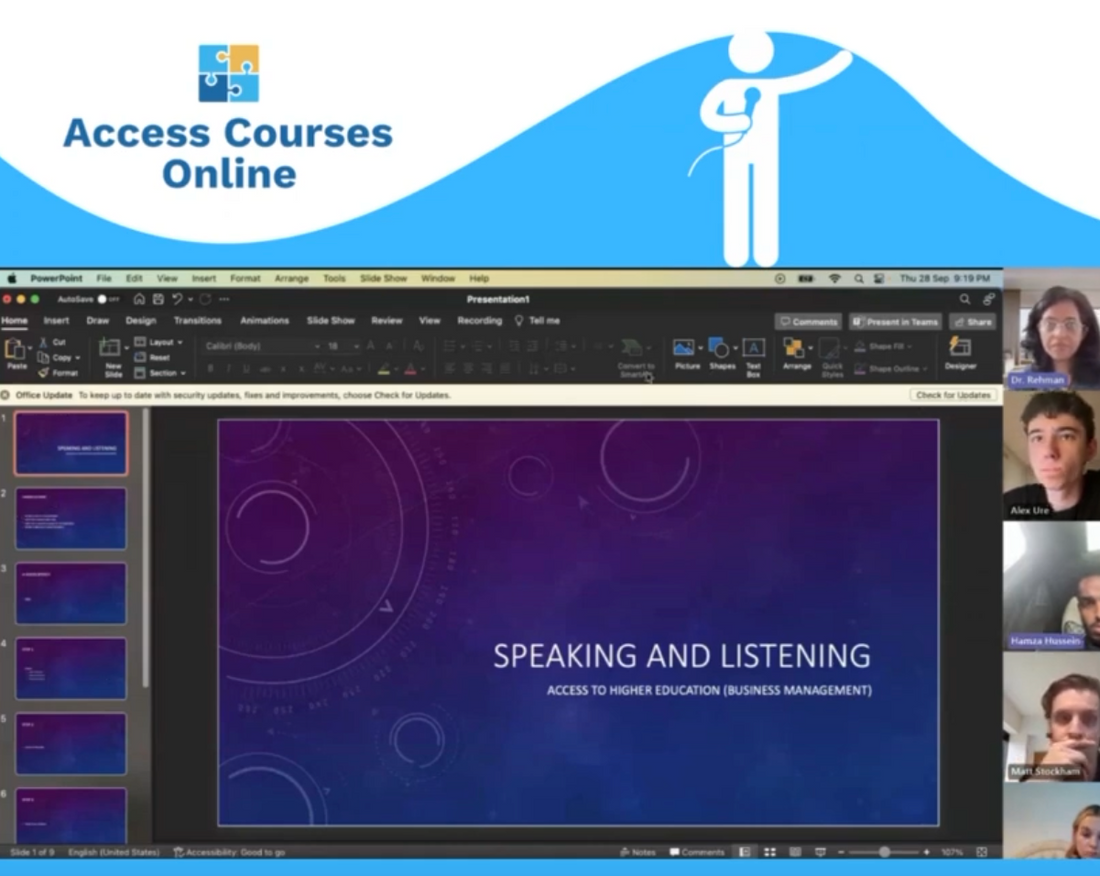Click the Present in Teams button
The height and width of the screenshot is (876, 1100).
click(x=895, y=322)
